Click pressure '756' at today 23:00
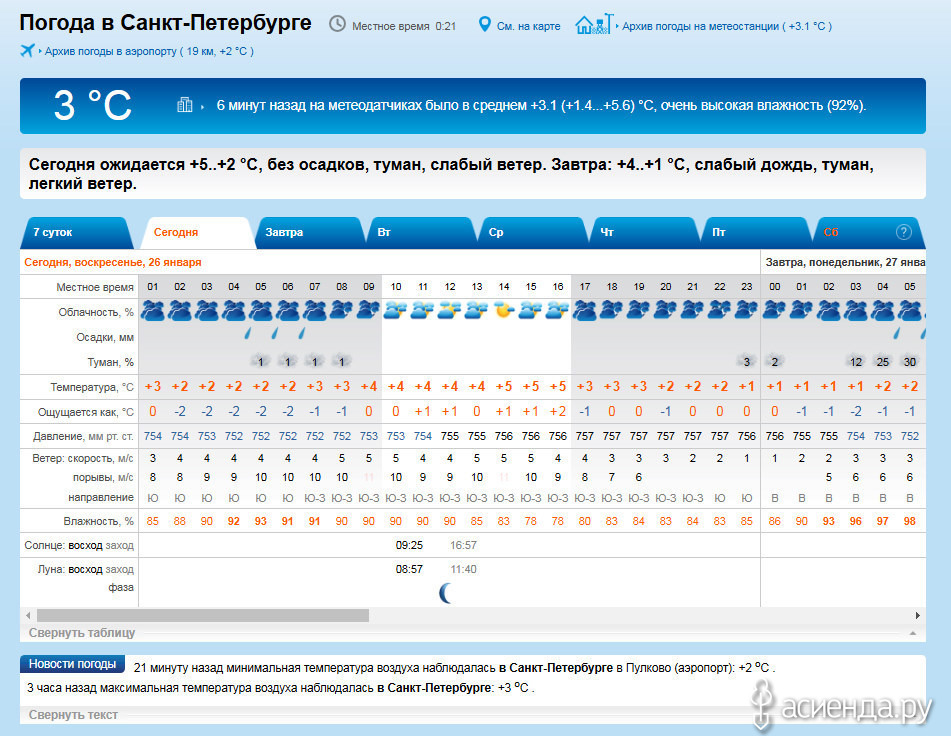The image size is (951, 736). (747, 436)
